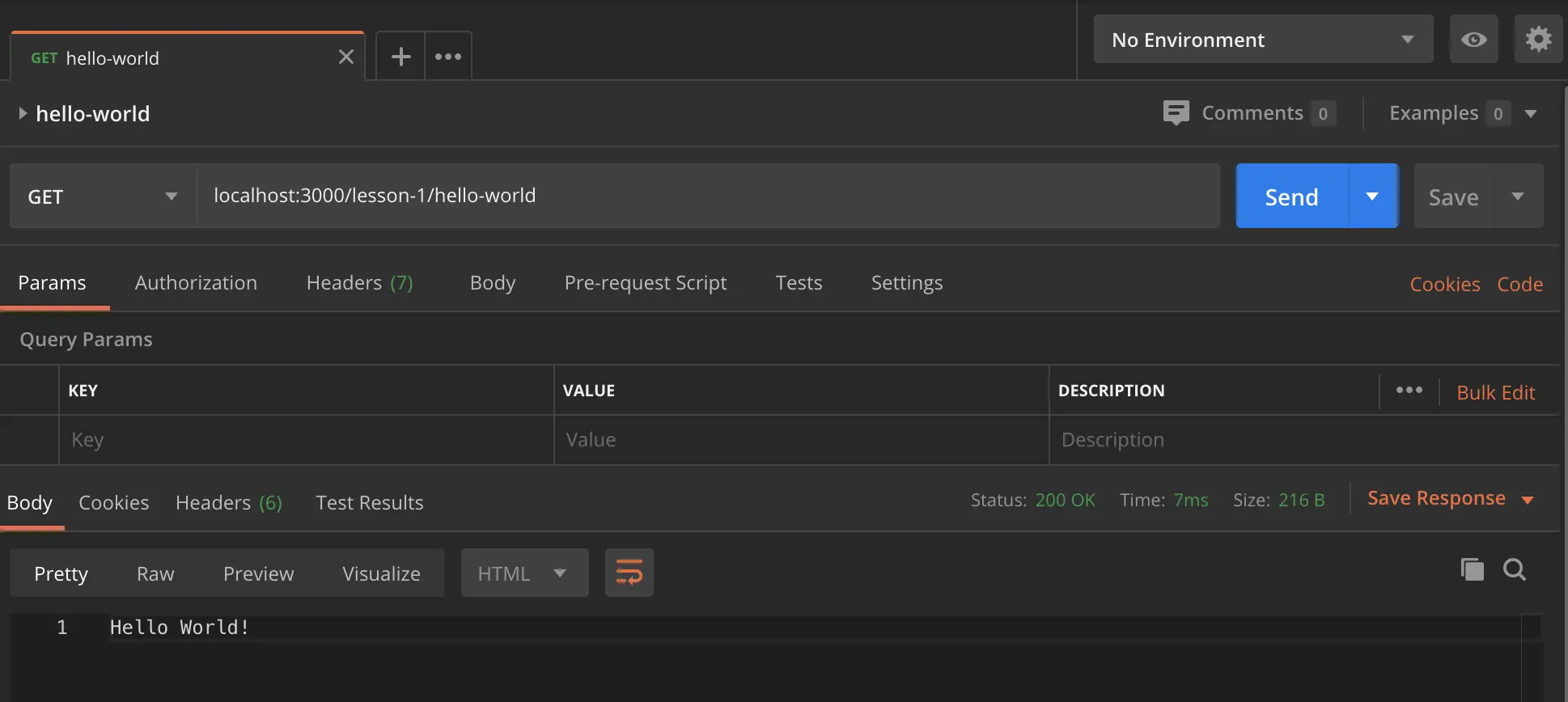The image size is (1568, 702).
Task: Copy response body to clipboard
Action: click(1472, 570)
